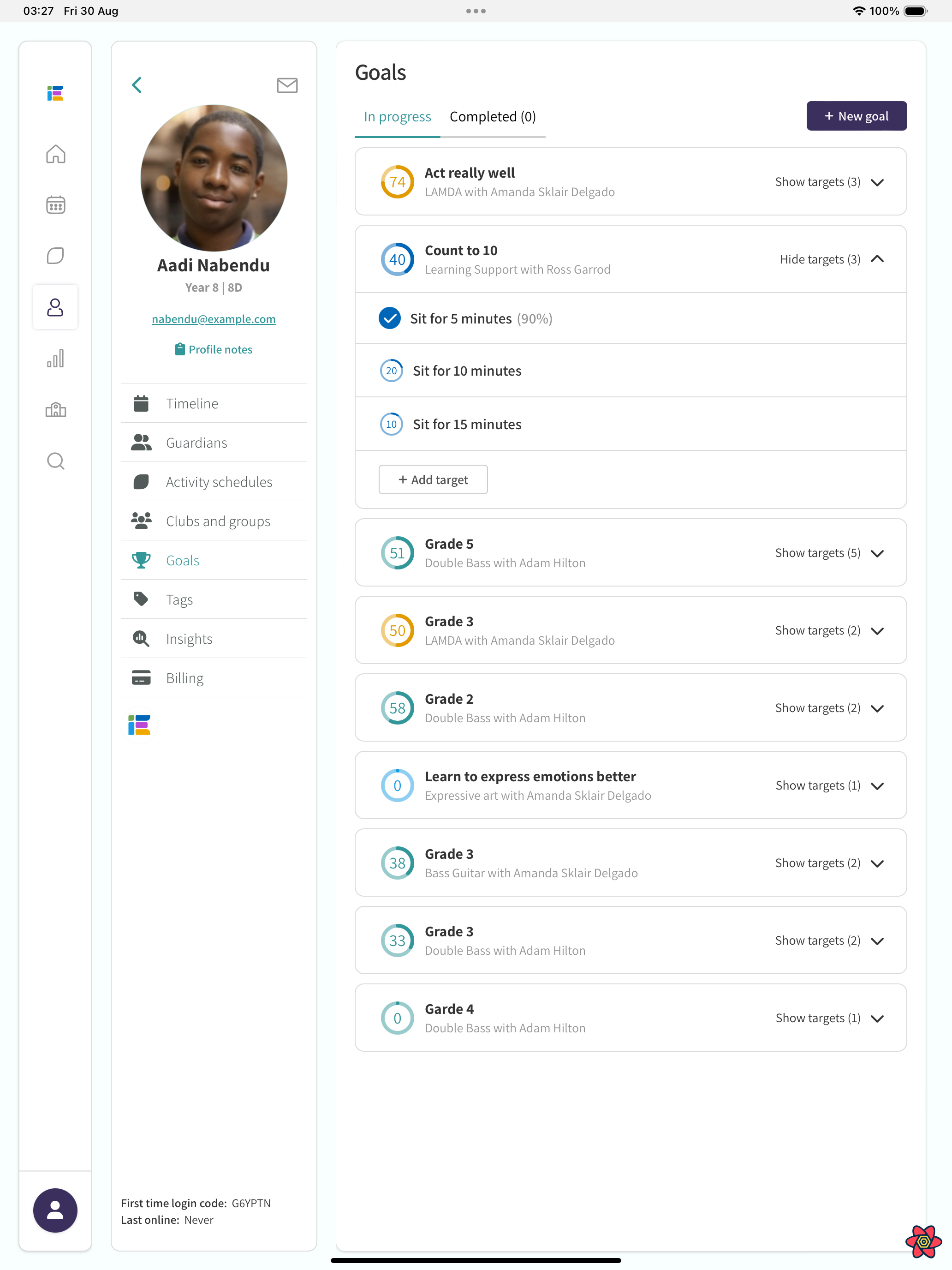Click the 40 progress ring for Count to 10
Screen dimensions: 952x1270
(397, 259)
